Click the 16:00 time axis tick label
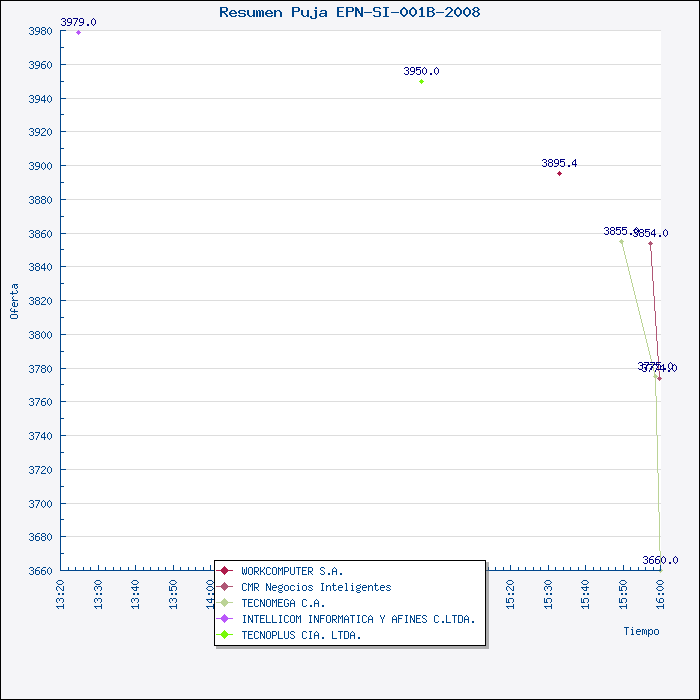Image resolution: width=700 pixels, height=700 pixels. tap(660, 594)
